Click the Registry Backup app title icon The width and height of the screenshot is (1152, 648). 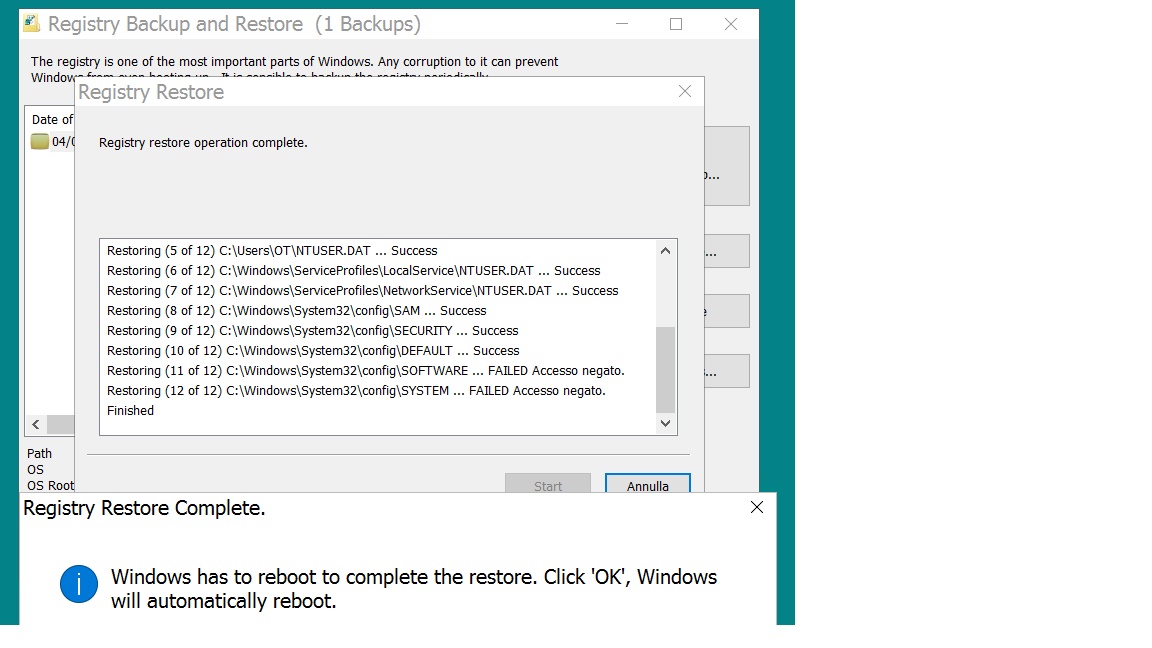point(31,24)
